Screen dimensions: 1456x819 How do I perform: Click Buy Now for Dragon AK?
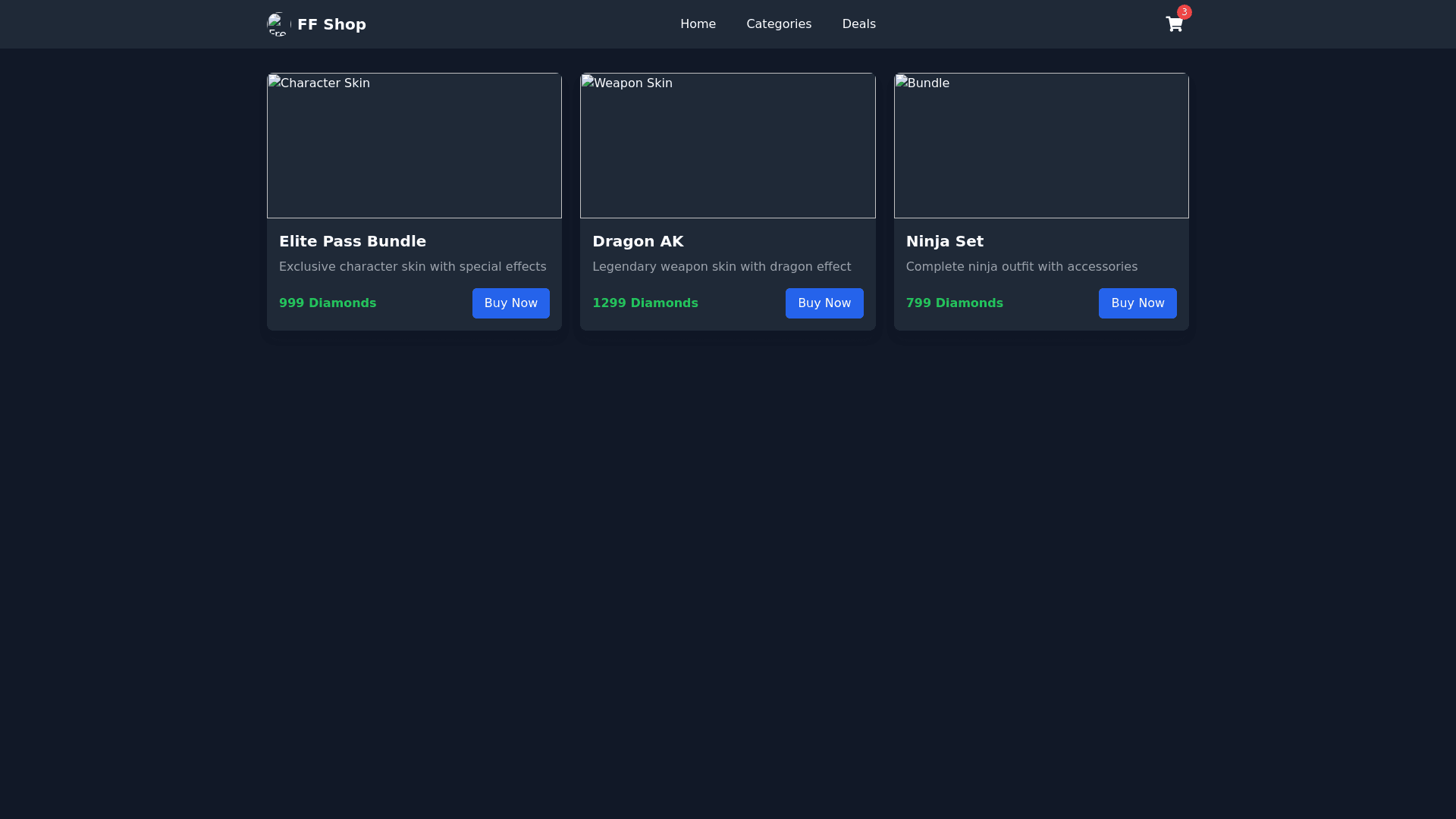click(x=824, y=303)
